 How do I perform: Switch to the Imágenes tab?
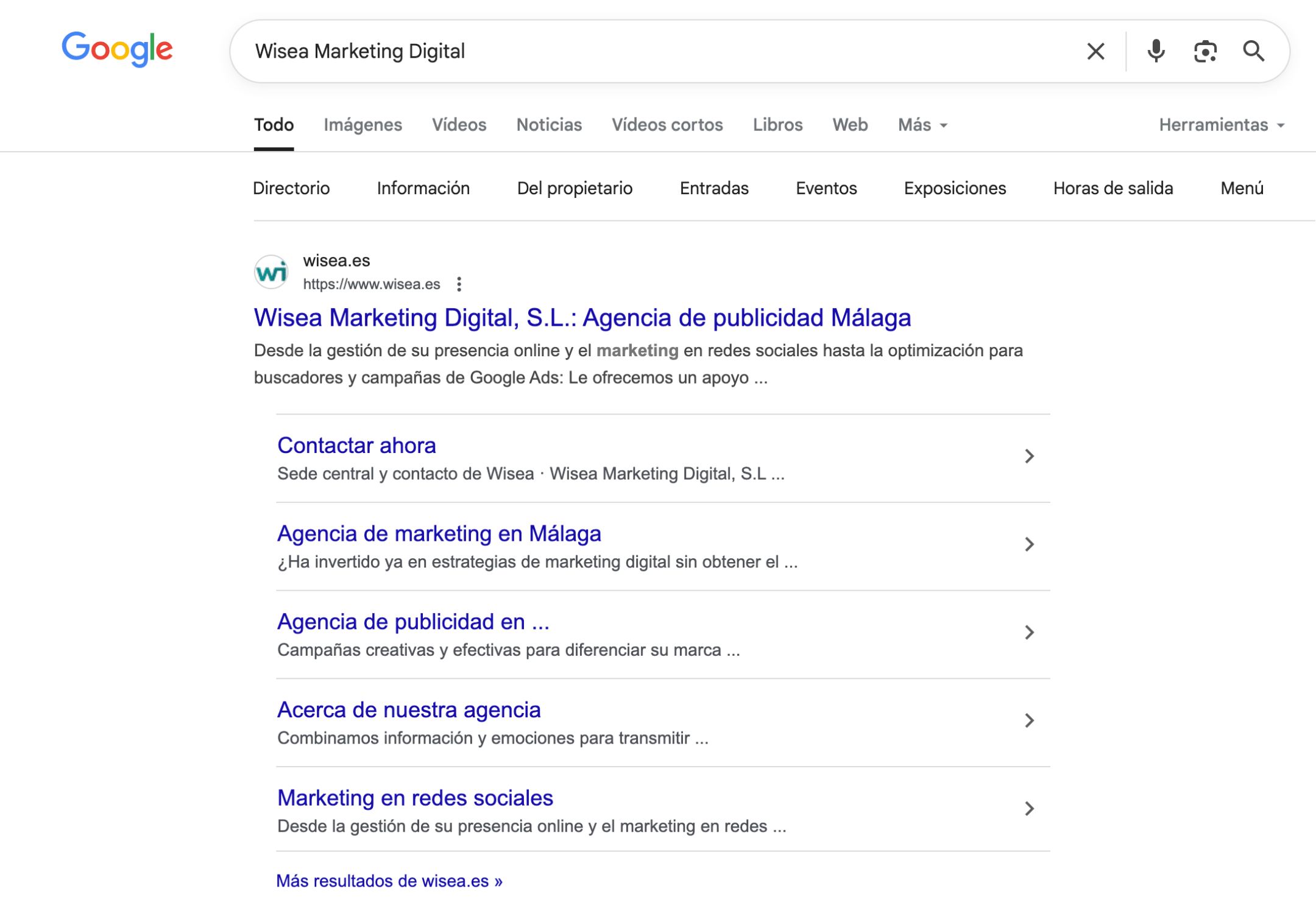pyautogui.click(x=363, y=125)
